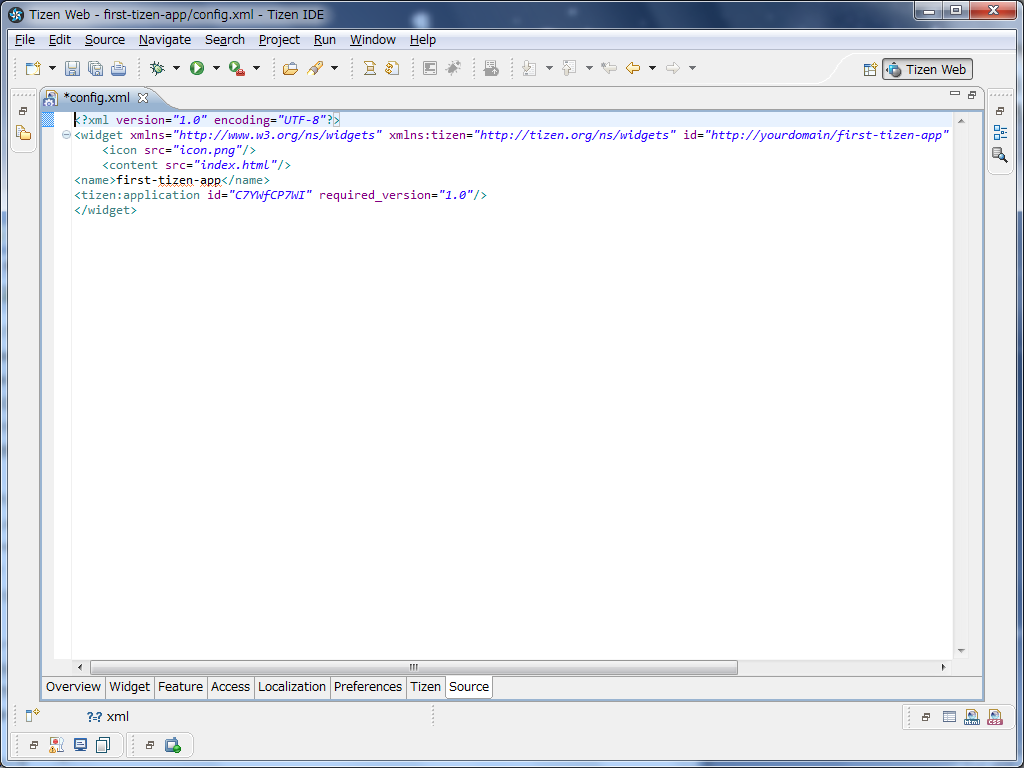Switch to the Overview tab
Viewport: 1024px width, 768px height.
pyautogui.click(x=73, y=687)
